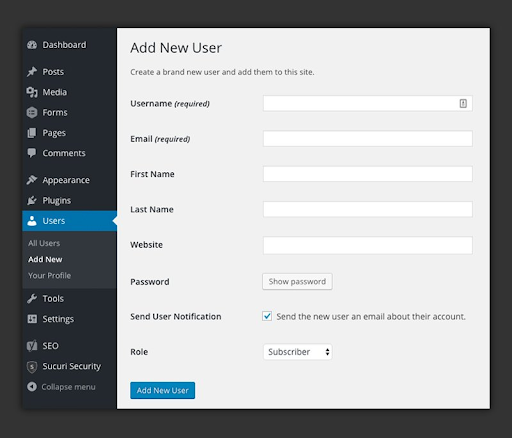Click into the Email input field

(x=368, y=139)
